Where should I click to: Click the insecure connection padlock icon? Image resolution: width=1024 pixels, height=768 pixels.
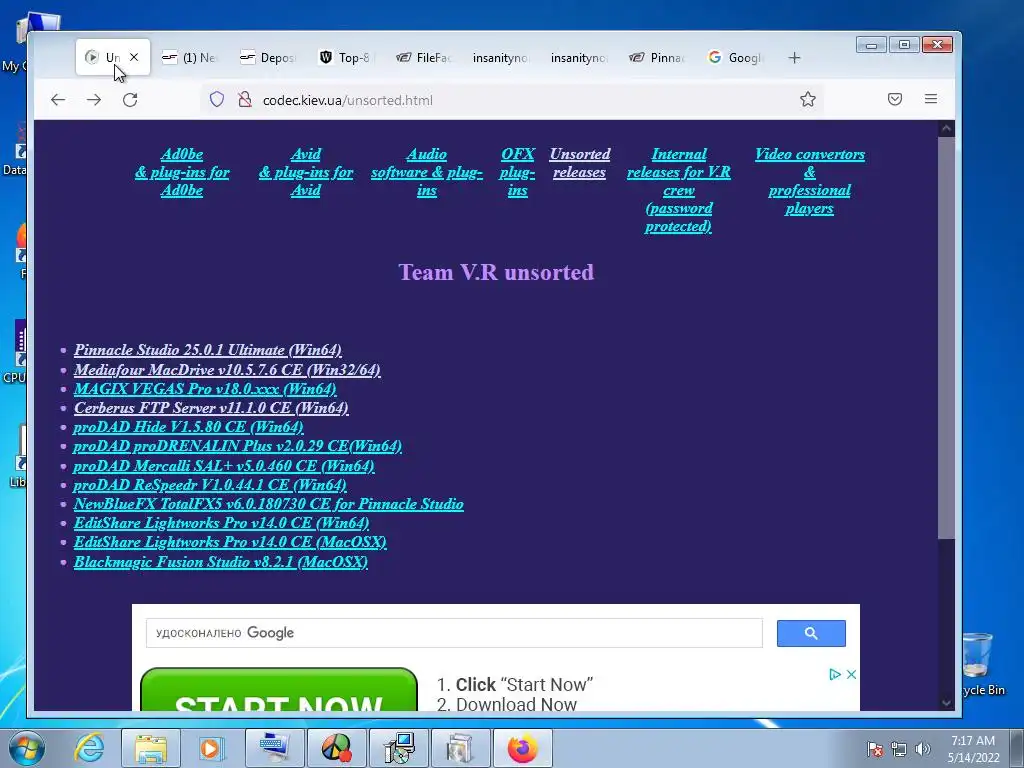pyautogui.click(x=245, y=99)
